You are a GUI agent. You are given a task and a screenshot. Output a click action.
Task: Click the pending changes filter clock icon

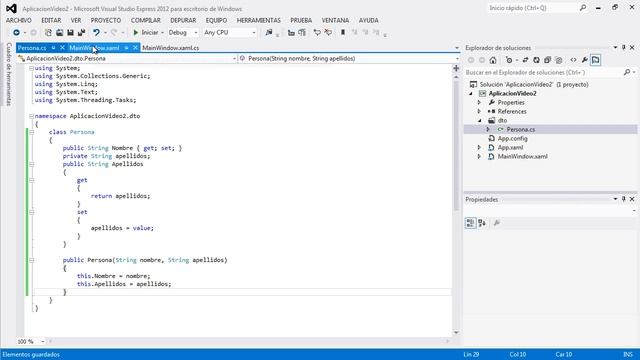pyautogui.click(x=509, y=60)
